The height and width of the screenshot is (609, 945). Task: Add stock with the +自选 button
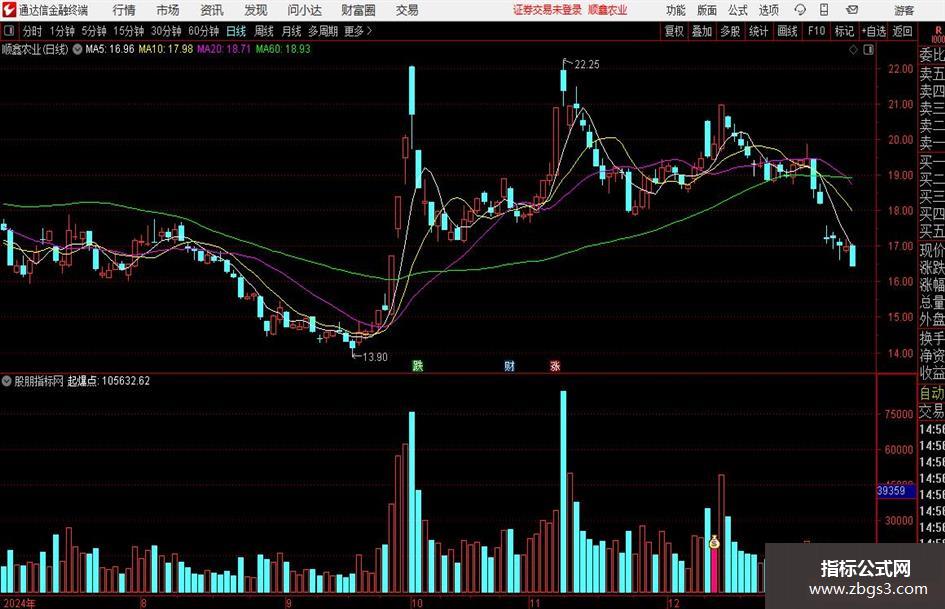pos(873,31)
